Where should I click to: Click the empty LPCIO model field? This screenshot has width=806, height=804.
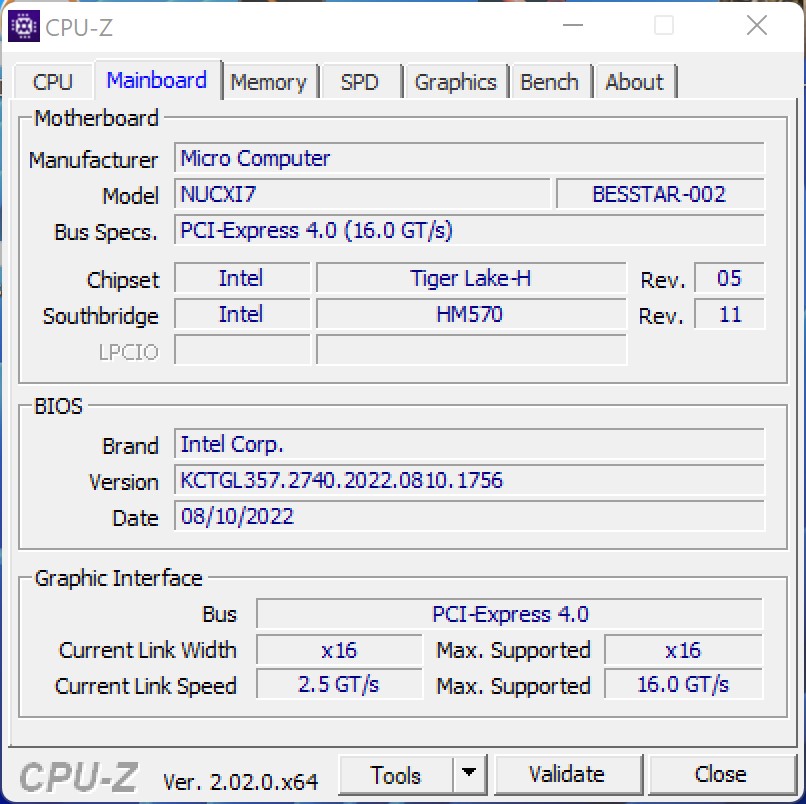[471, 350]
